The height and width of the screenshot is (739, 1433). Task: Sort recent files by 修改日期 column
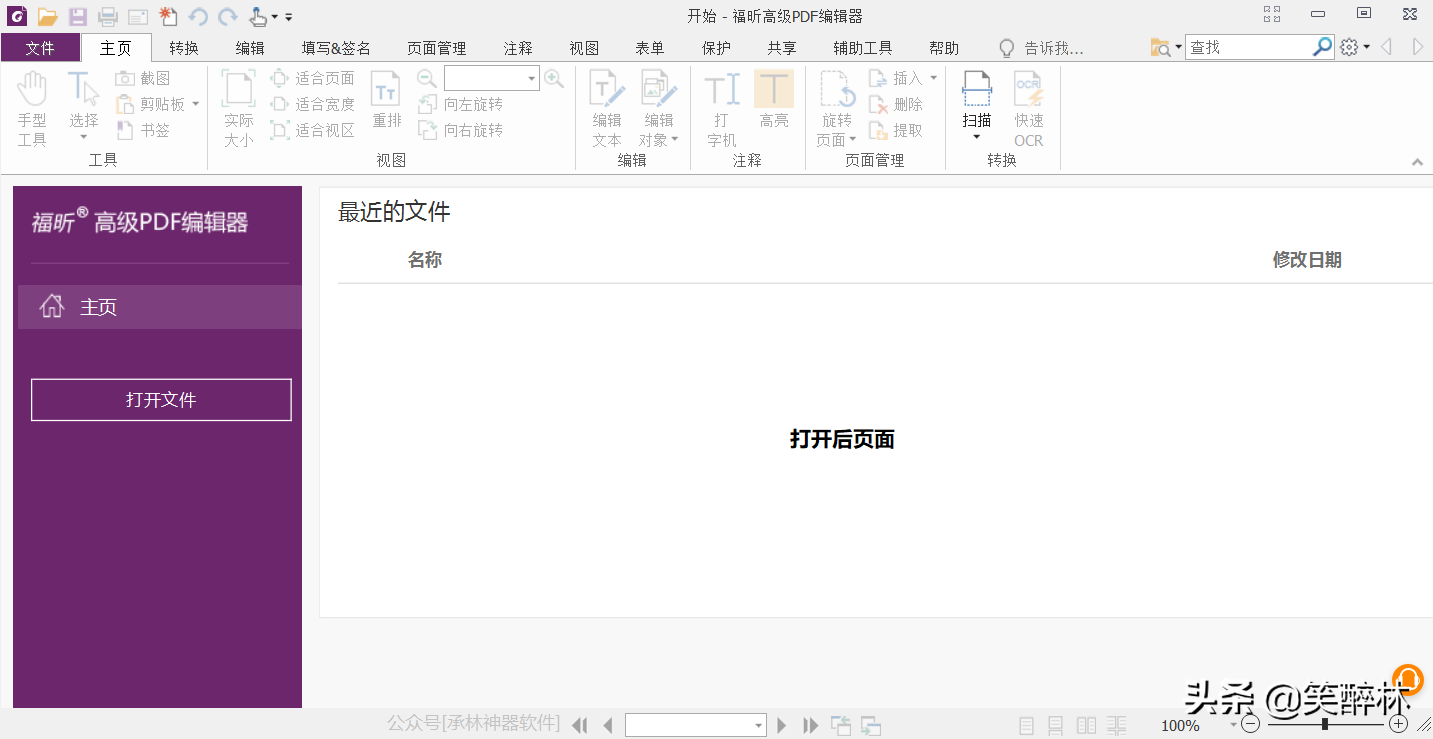click(x=1307, y=260)
